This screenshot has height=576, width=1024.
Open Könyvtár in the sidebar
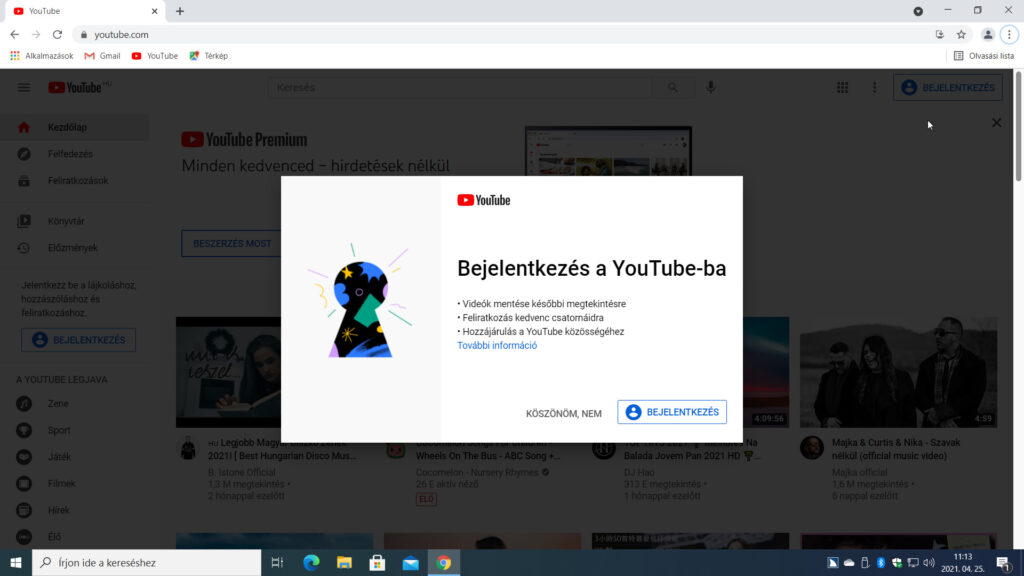tap(74, 221)
